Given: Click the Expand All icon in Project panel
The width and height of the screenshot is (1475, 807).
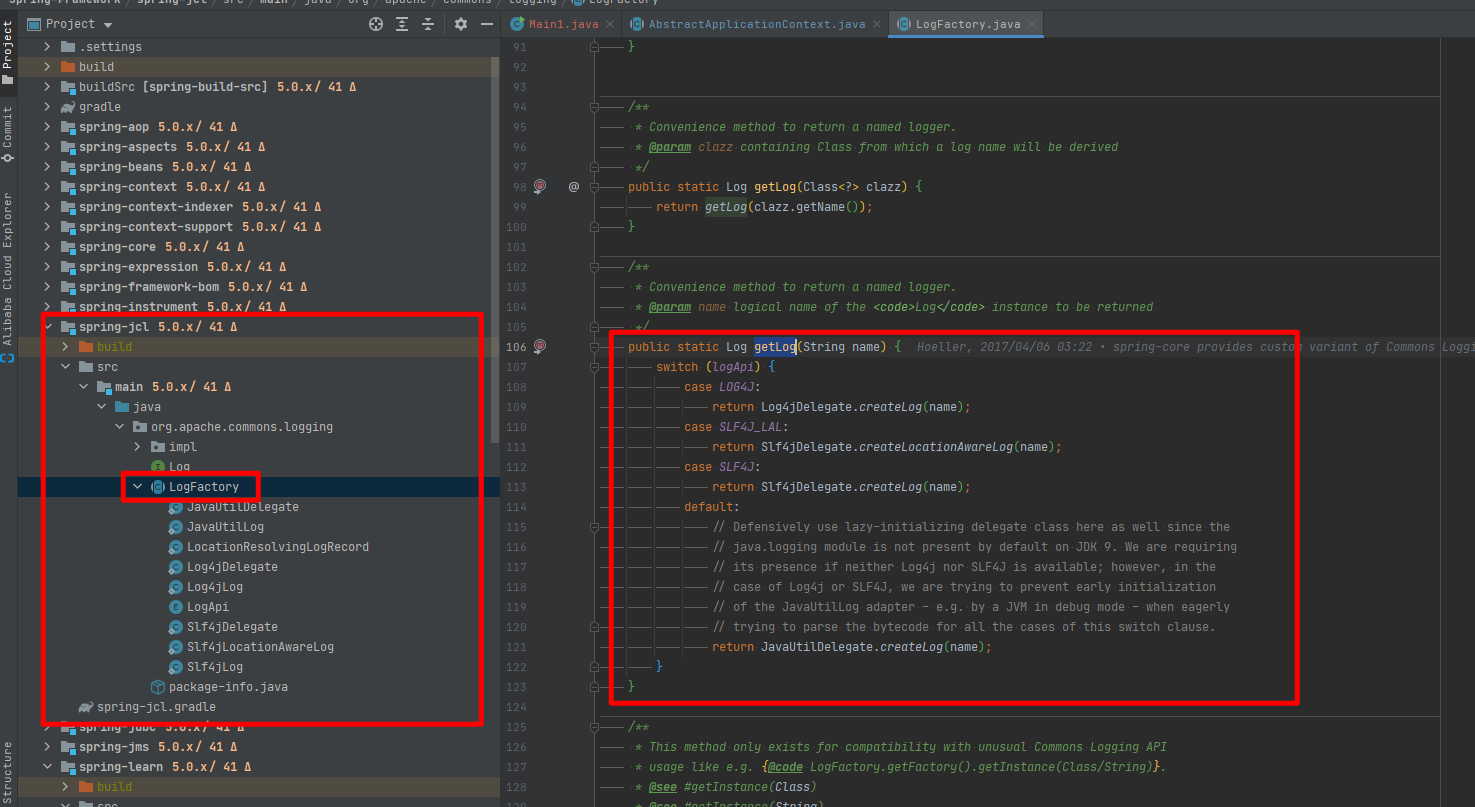Looking at the screenshot, I should (402, 24).
